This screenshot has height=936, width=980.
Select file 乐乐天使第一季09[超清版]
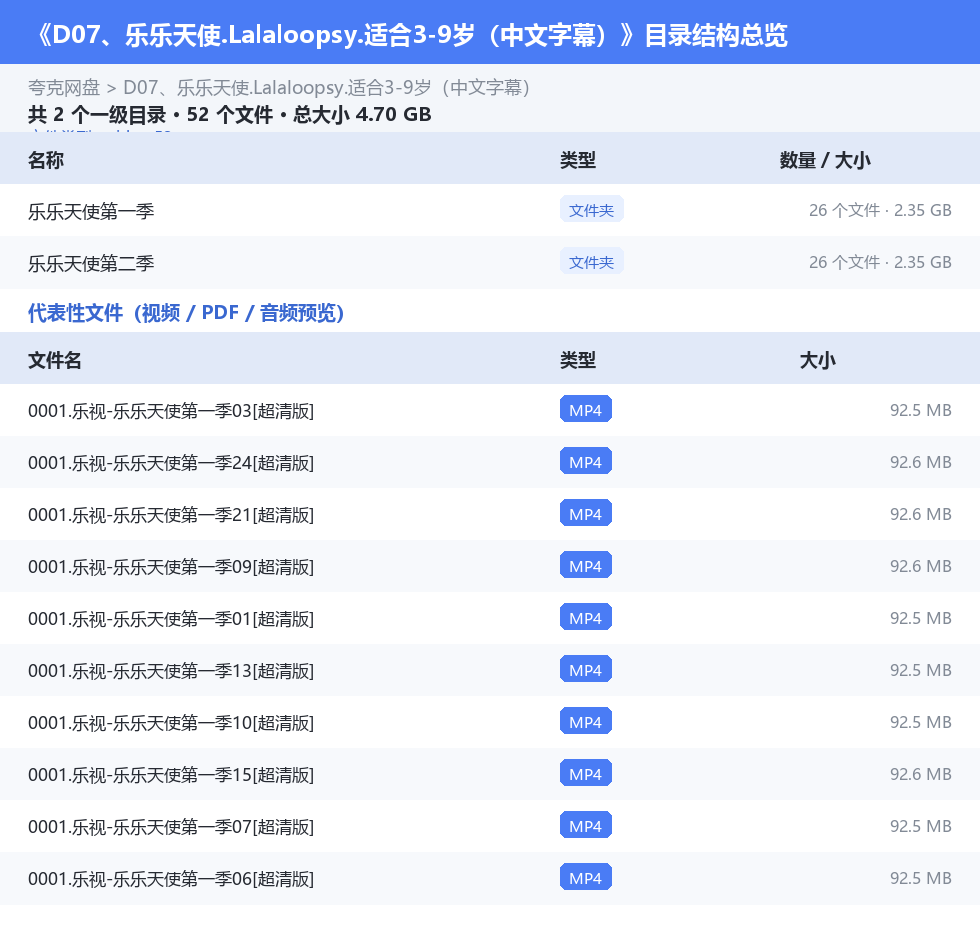[x=171, y=567]
